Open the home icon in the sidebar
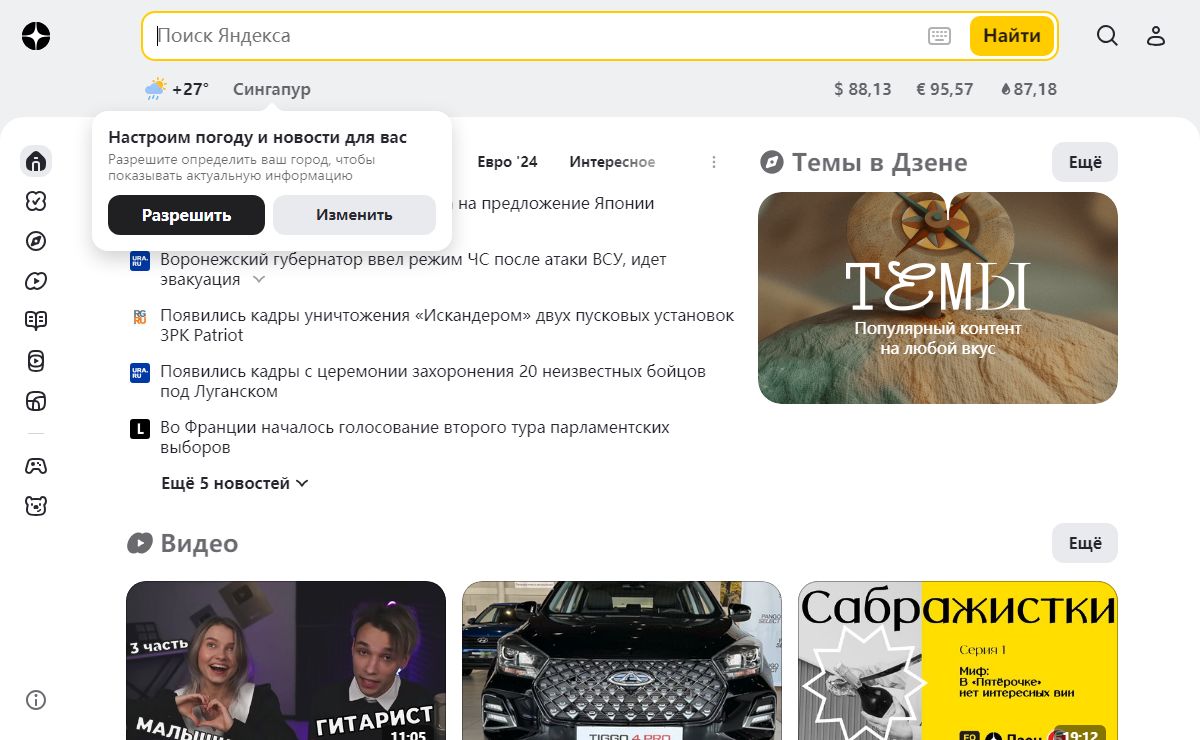Image resolution: width=1200 pixels, height=740 pixels. (36, 161)
